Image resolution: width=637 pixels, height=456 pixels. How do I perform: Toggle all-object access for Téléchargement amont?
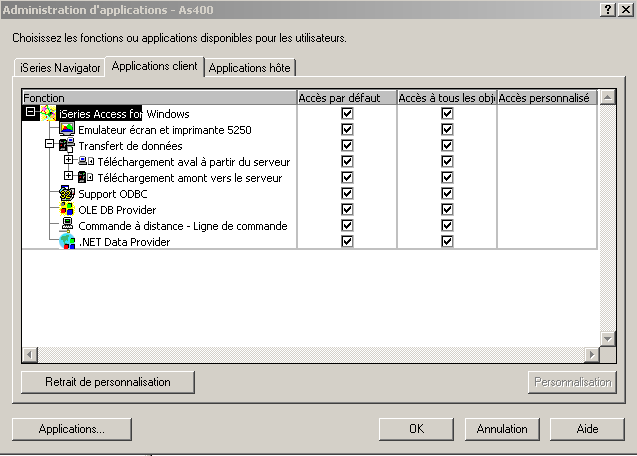pos(447,177)
